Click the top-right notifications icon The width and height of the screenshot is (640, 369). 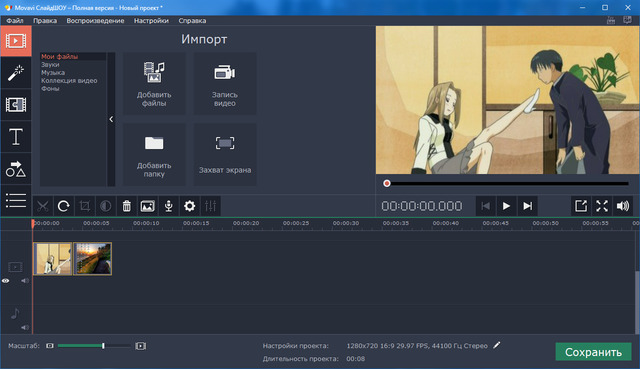coord(627,20)
